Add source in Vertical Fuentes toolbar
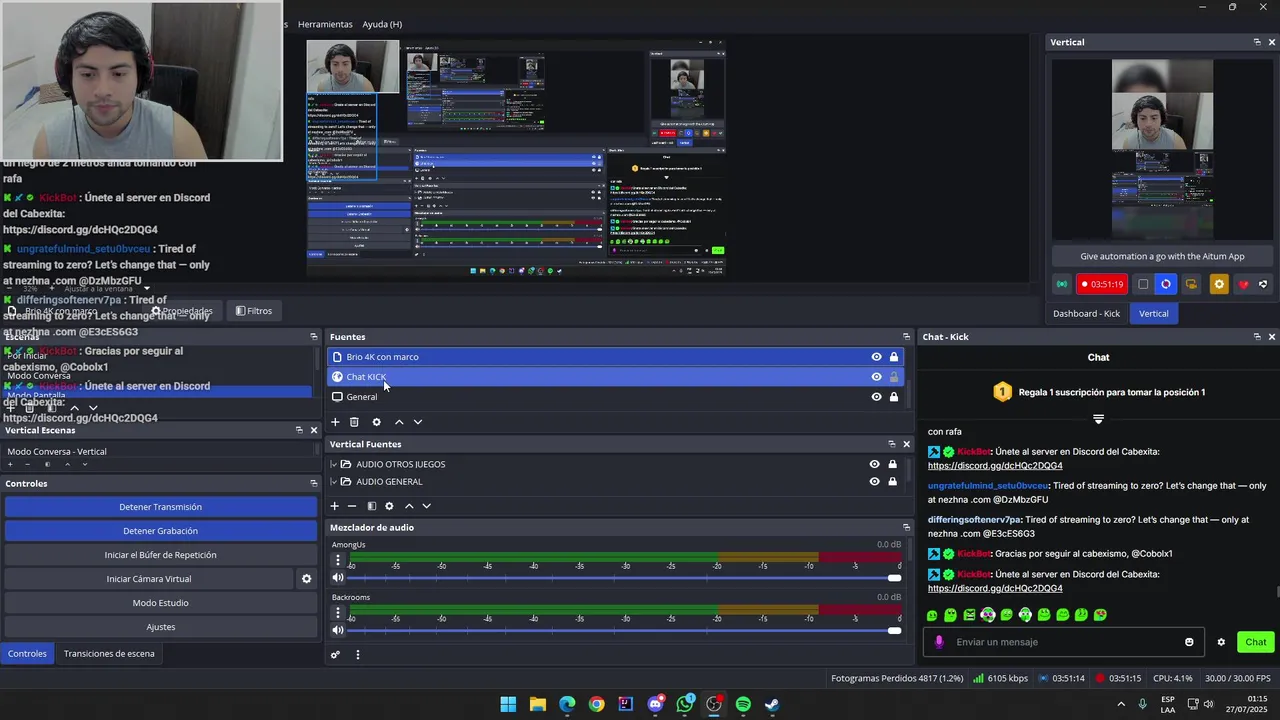Viewport: 1280px width, 720px height. pos(335,506)
